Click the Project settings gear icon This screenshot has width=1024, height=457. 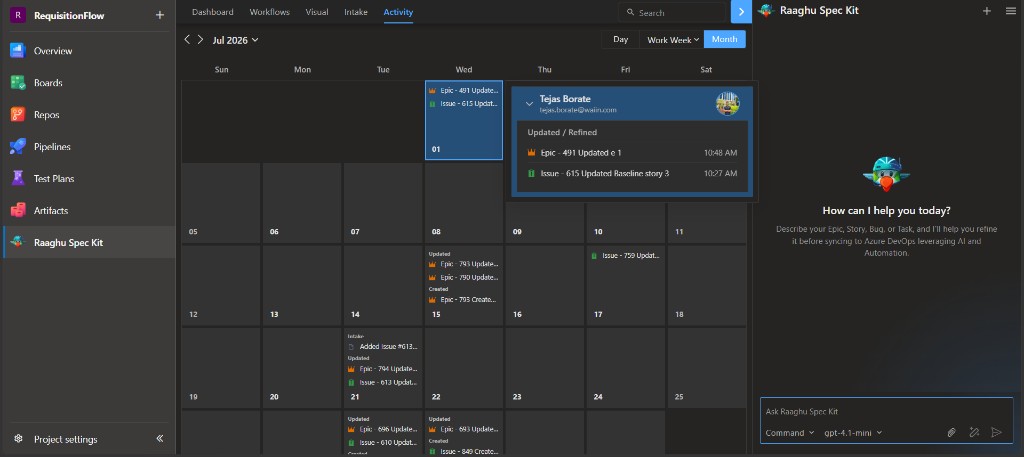(x=18, y=439)
